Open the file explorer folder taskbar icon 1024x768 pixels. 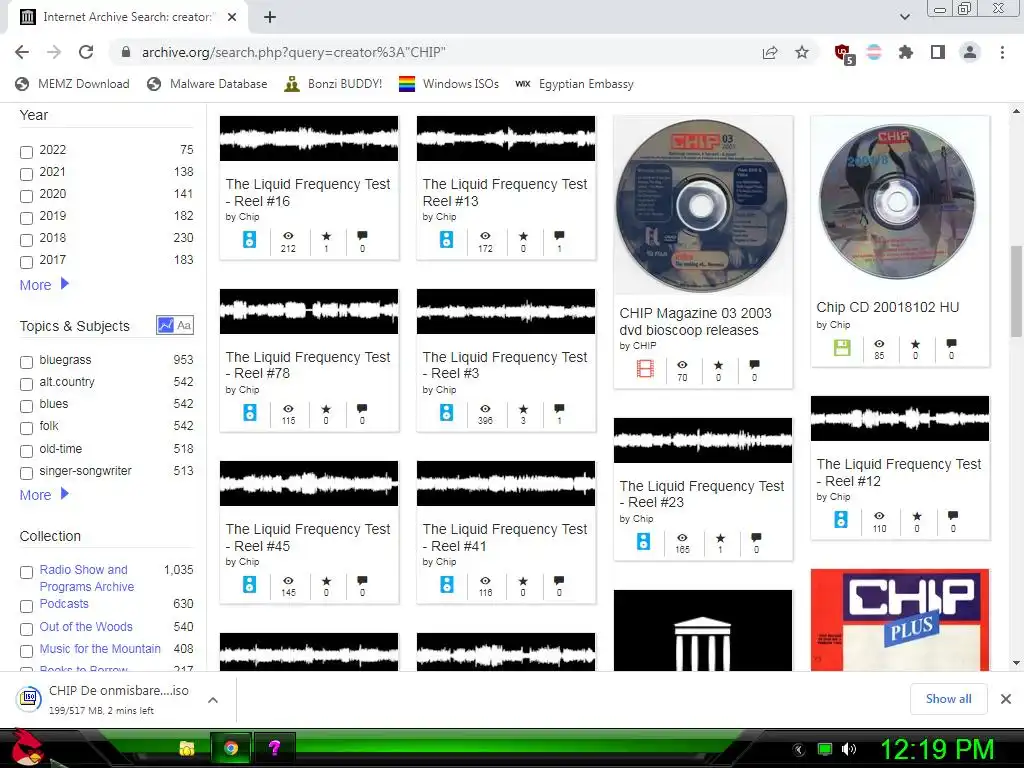[187, 748]
